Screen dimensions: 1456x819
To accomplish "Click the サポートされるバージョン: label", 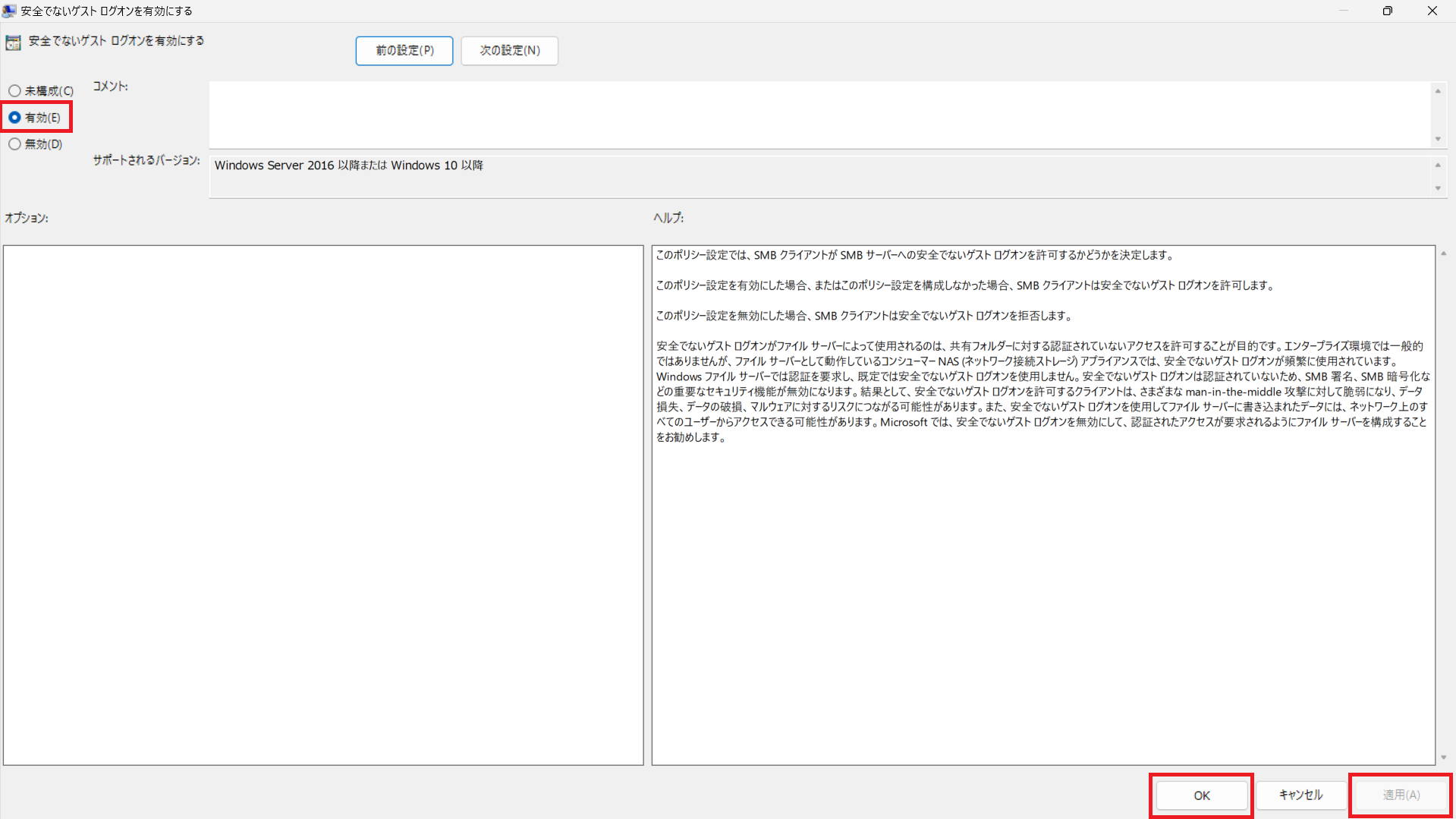I will [146, 161].
